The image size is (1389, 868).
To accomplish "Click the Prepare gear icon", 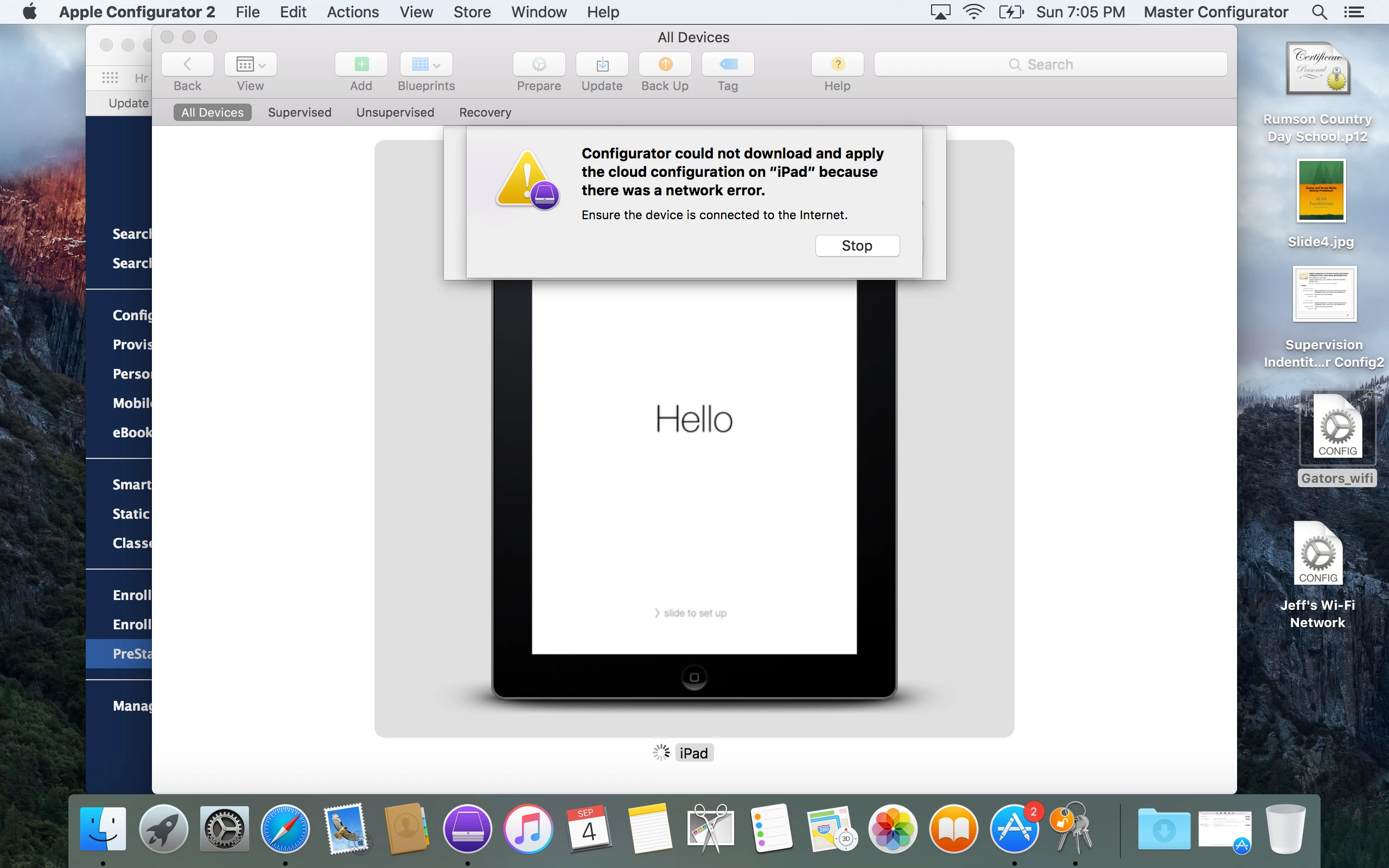I will pos(539,63).
